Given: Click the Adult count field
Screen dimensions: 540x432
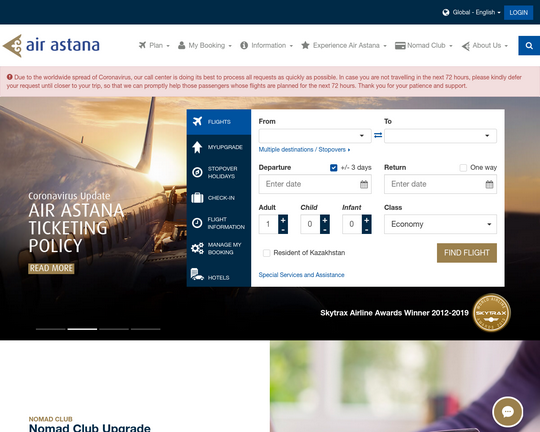Looking at the screenshot, I should [268, 224].
